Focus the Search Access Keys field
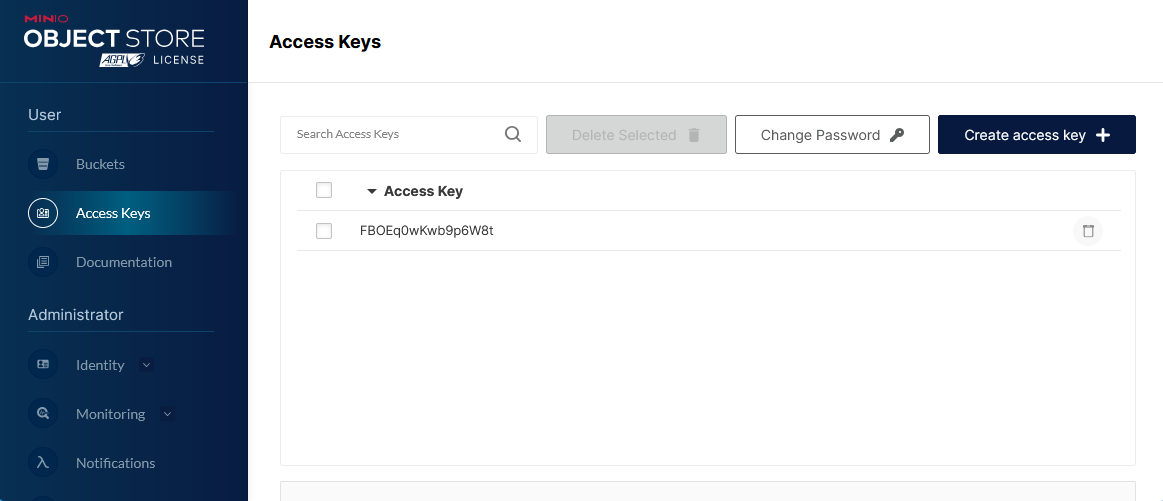 [409, 134]
